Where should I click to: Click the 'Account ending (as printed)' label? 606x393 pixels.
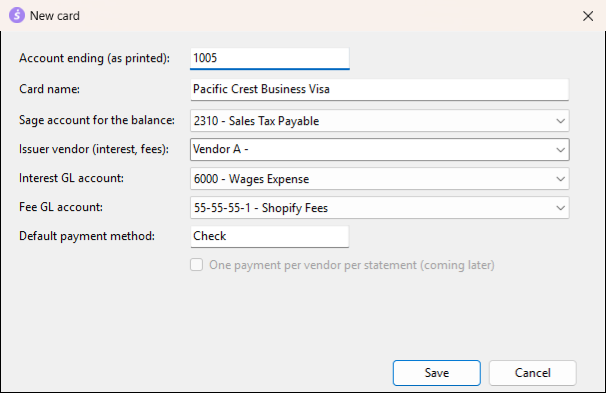tap(95, 58)
